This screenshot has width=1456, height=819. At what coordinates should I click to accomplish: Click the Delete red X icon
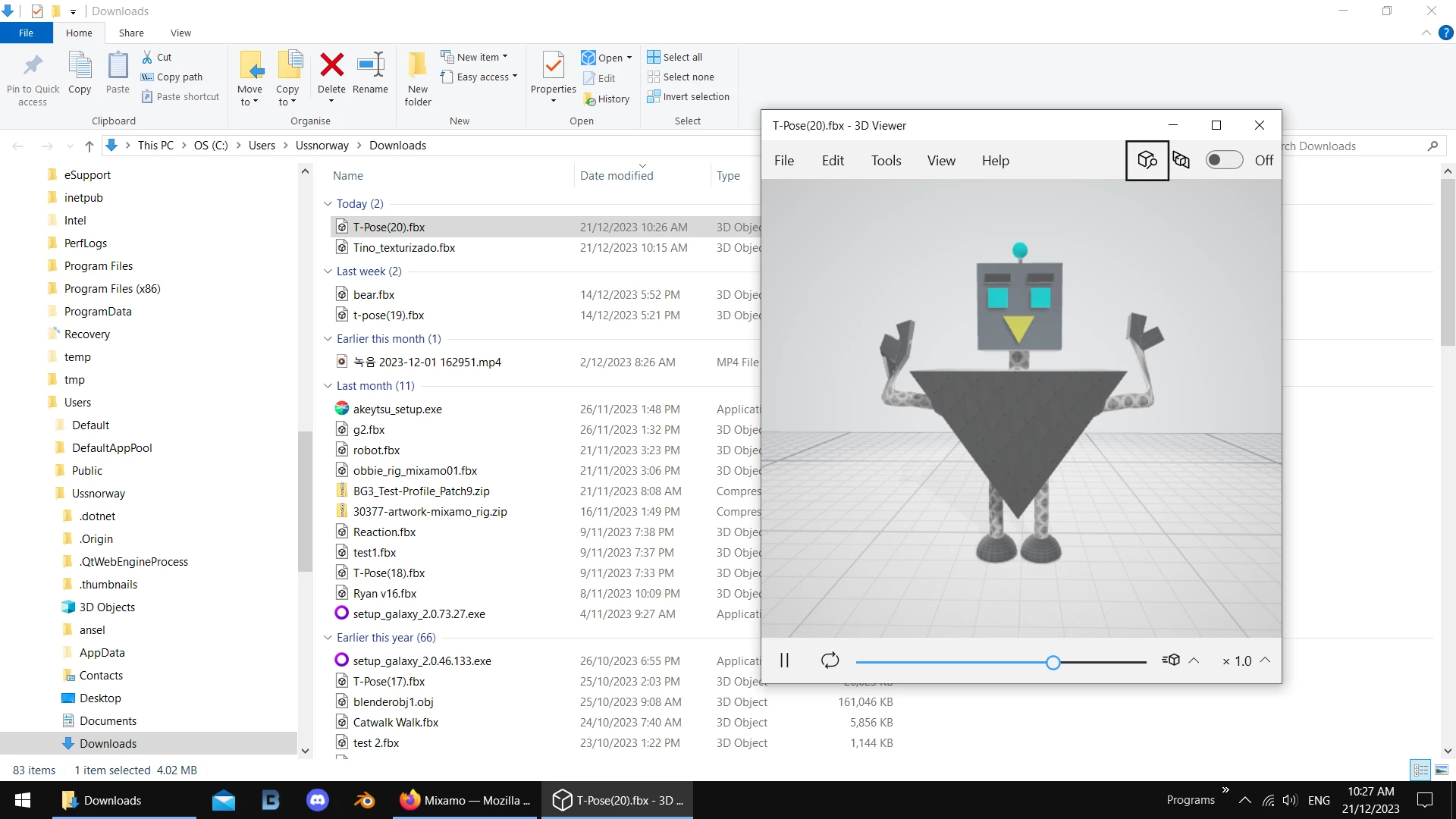click(x=331, y=65)
